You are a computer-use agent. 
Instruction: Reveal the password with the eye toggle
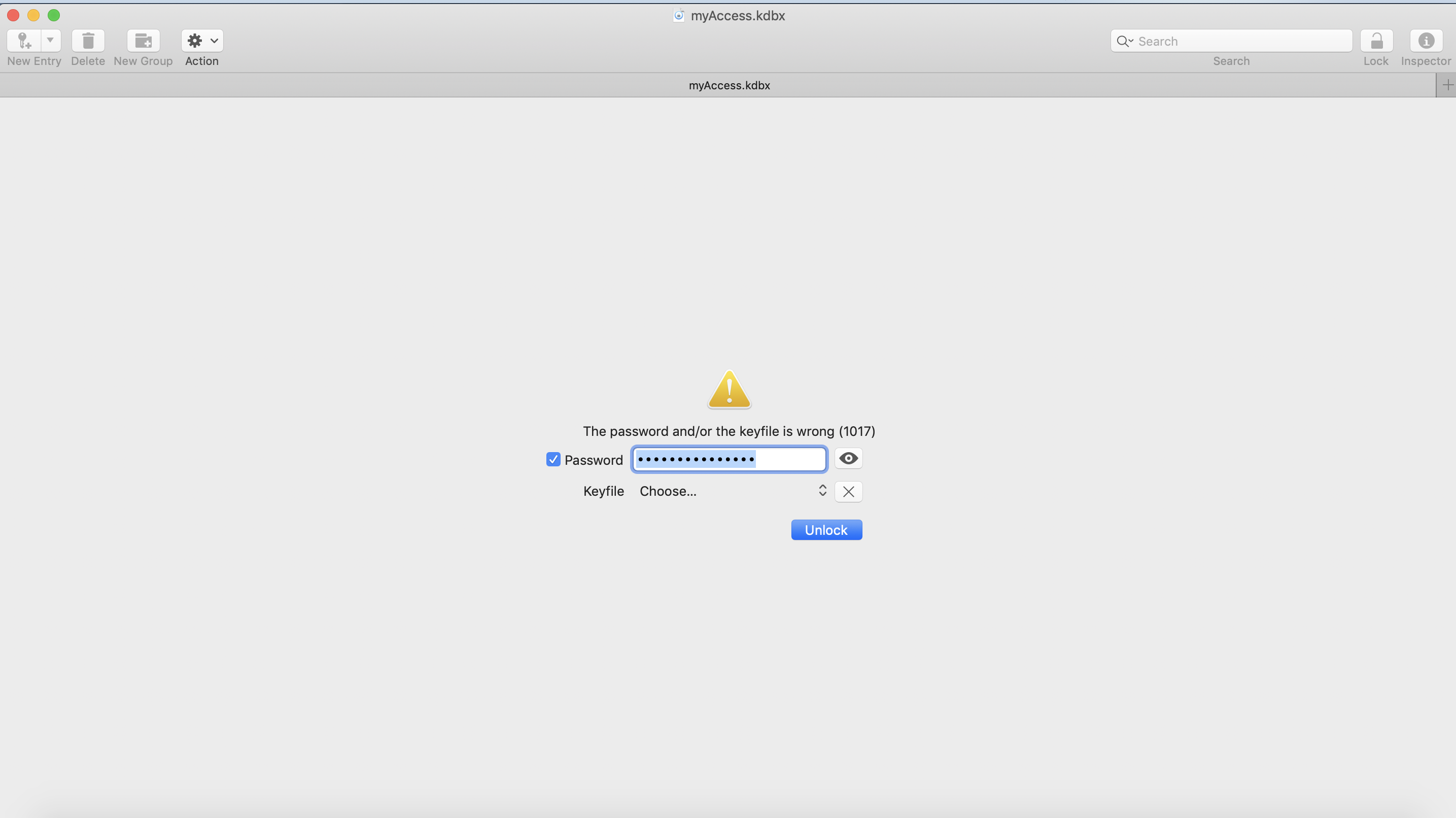(848, 458)
